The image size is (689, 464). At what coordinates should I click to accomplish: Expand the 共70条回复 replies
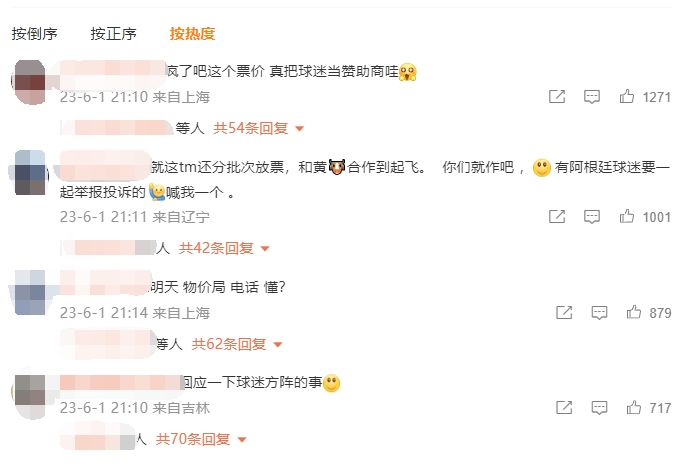click(x=201, y=439)
